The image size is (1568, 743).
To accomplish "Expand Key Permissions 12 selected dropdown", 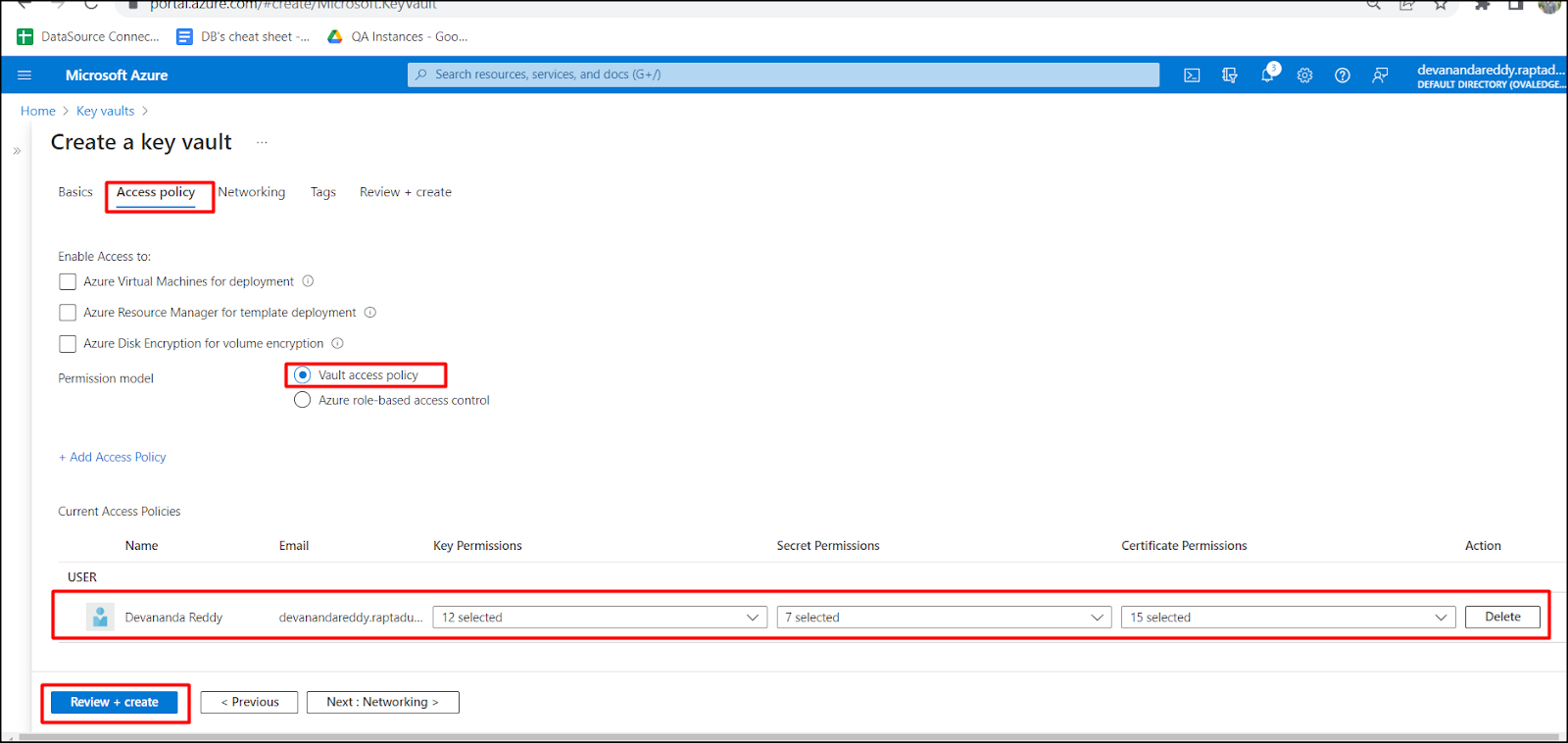I will tap(600, 618).
